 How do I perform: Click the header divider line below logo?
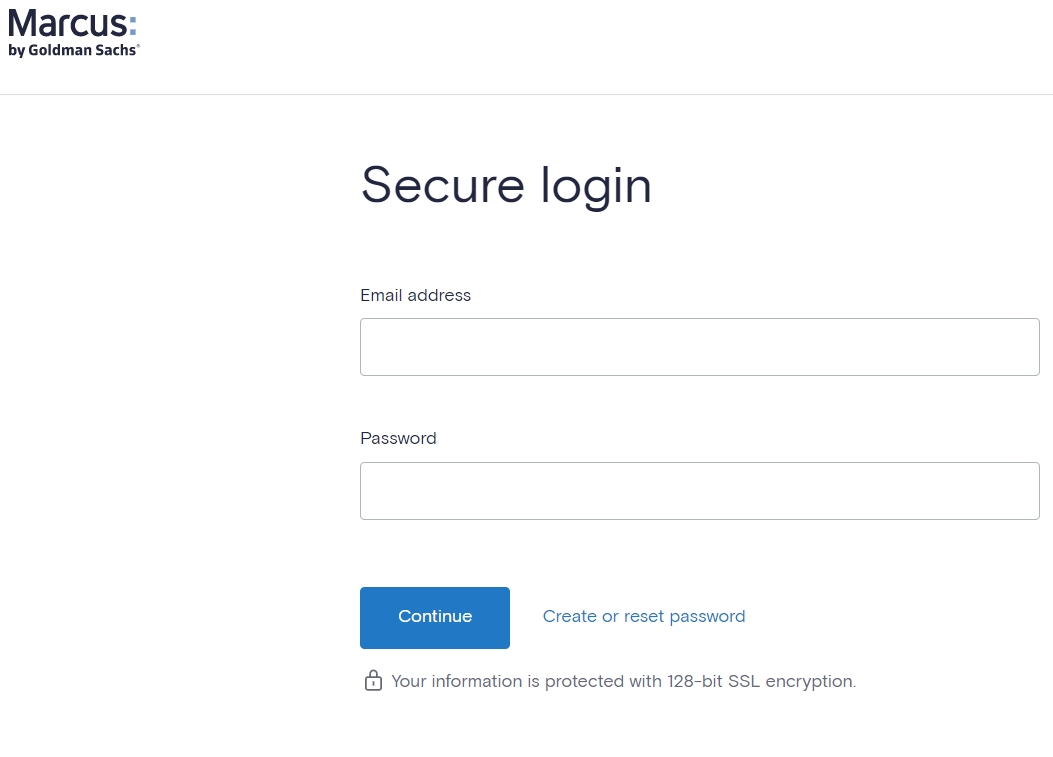pos(526,95)
